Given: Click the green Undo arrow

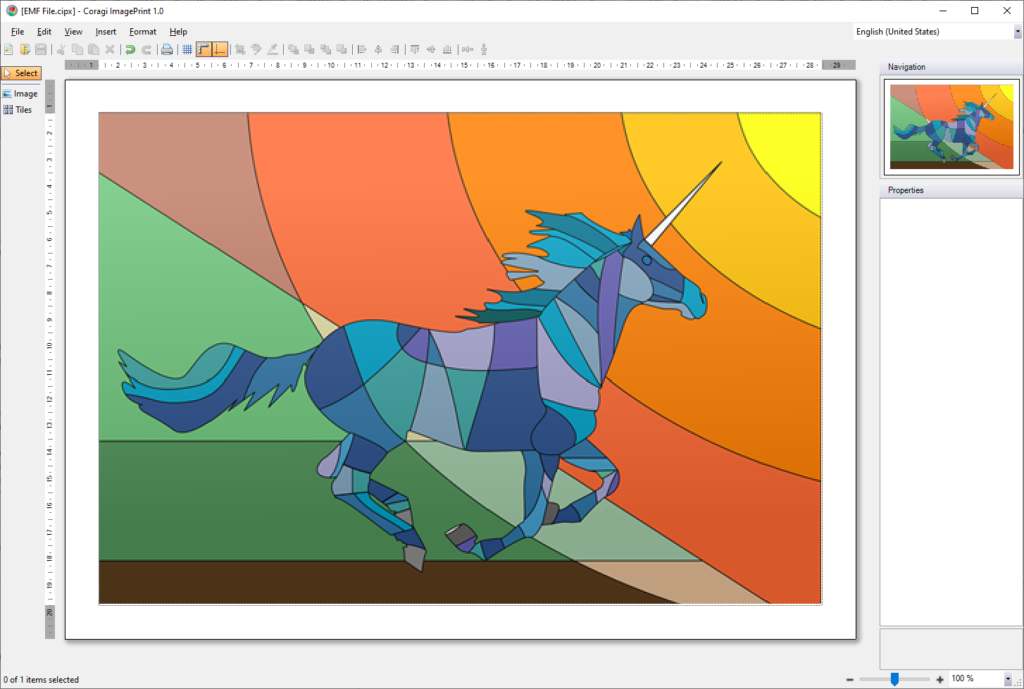Looking at the screenshot, I should tap(130, 49).
